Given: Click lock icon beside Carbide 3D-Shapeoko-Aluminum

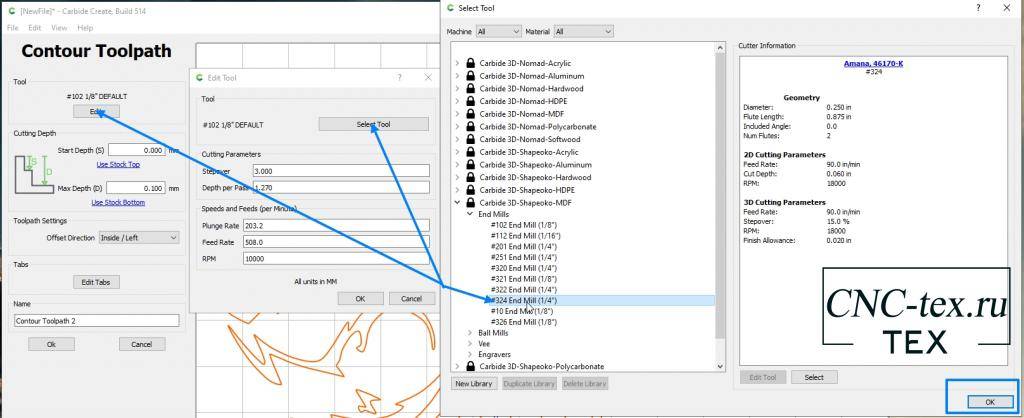Looking at the screenshot, I should coord(470,164).
